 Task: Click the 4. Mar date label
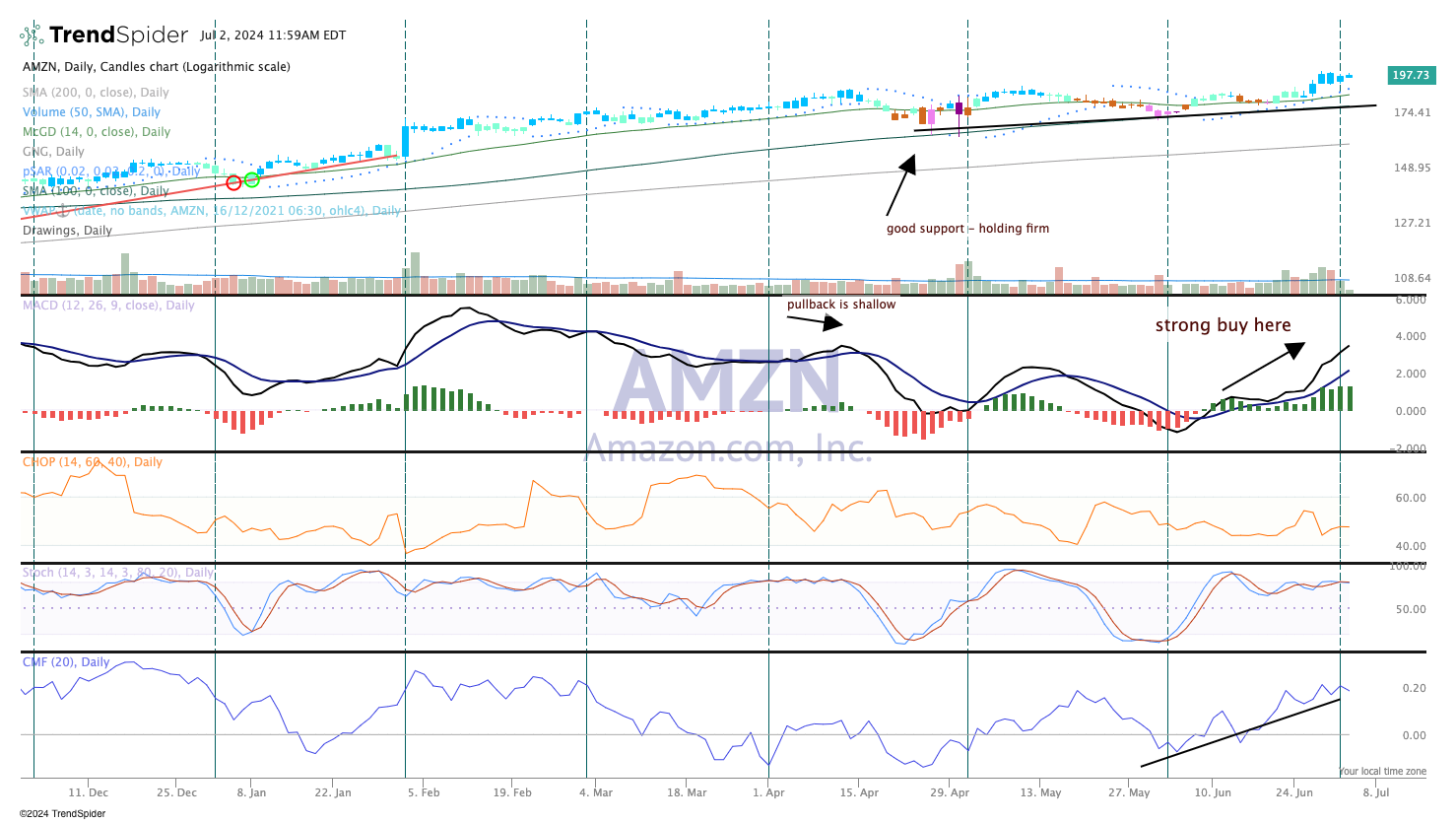[596, 792]
